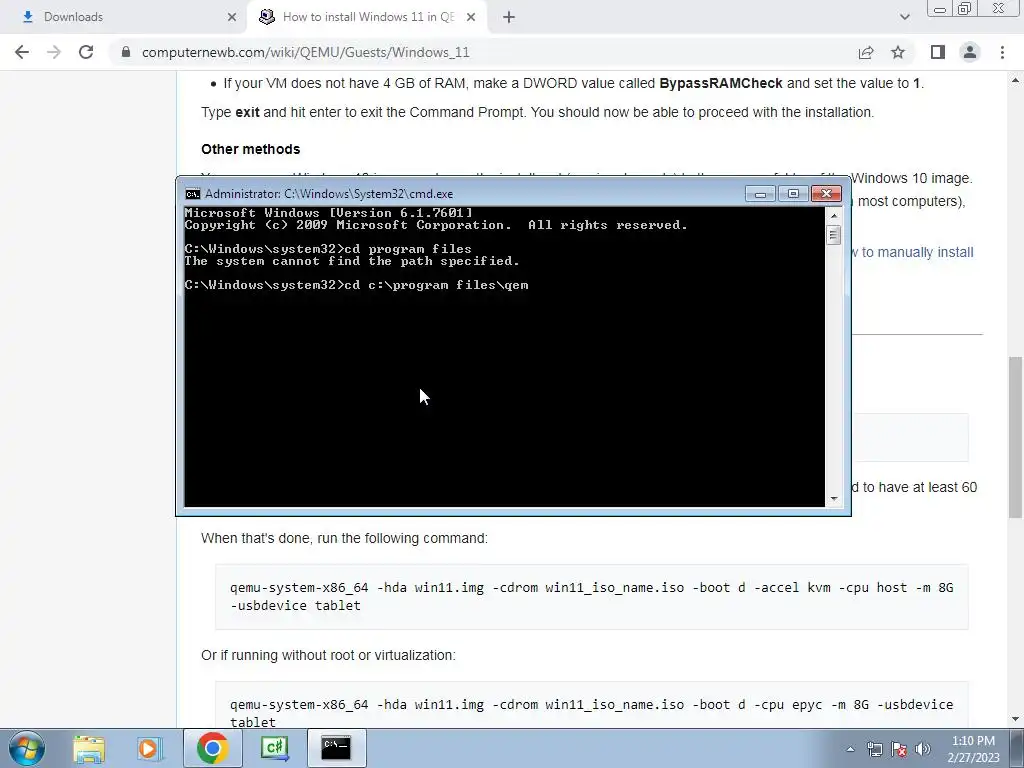Follow the 'to manually install' link
The height and width of the screenshot is (768, 1024).
[917, 252]
